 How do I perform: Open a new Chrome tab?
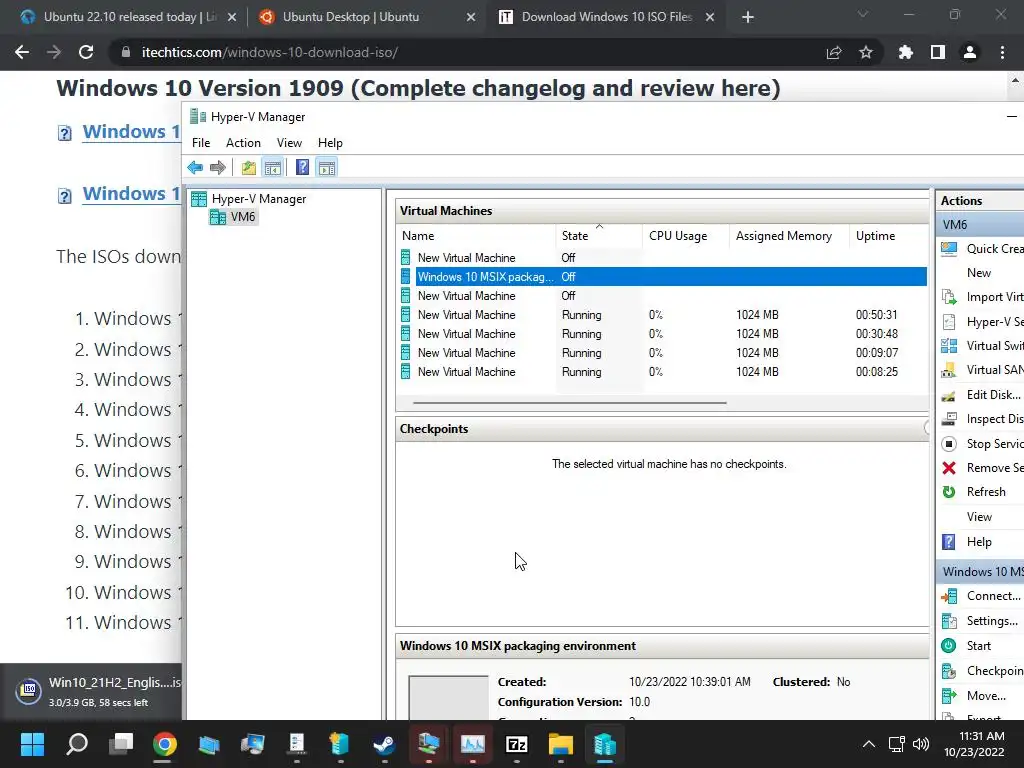tap(748, 18)
